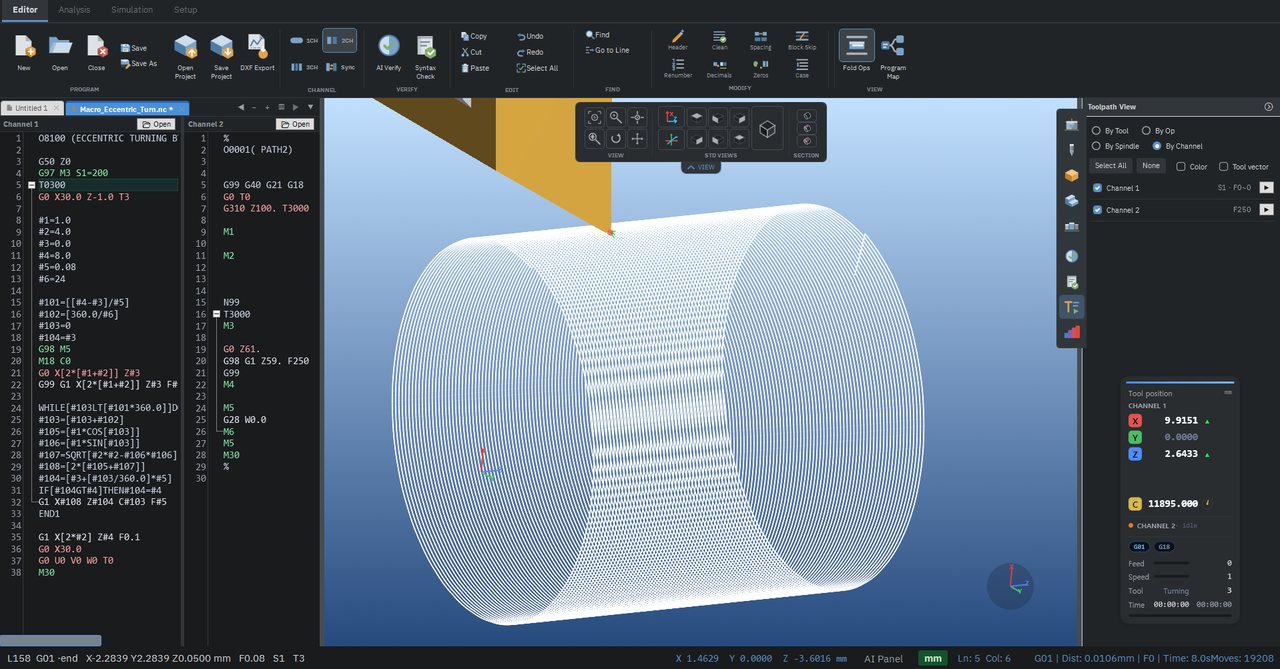Switch to the Analysis tab

tap(74, 10)
